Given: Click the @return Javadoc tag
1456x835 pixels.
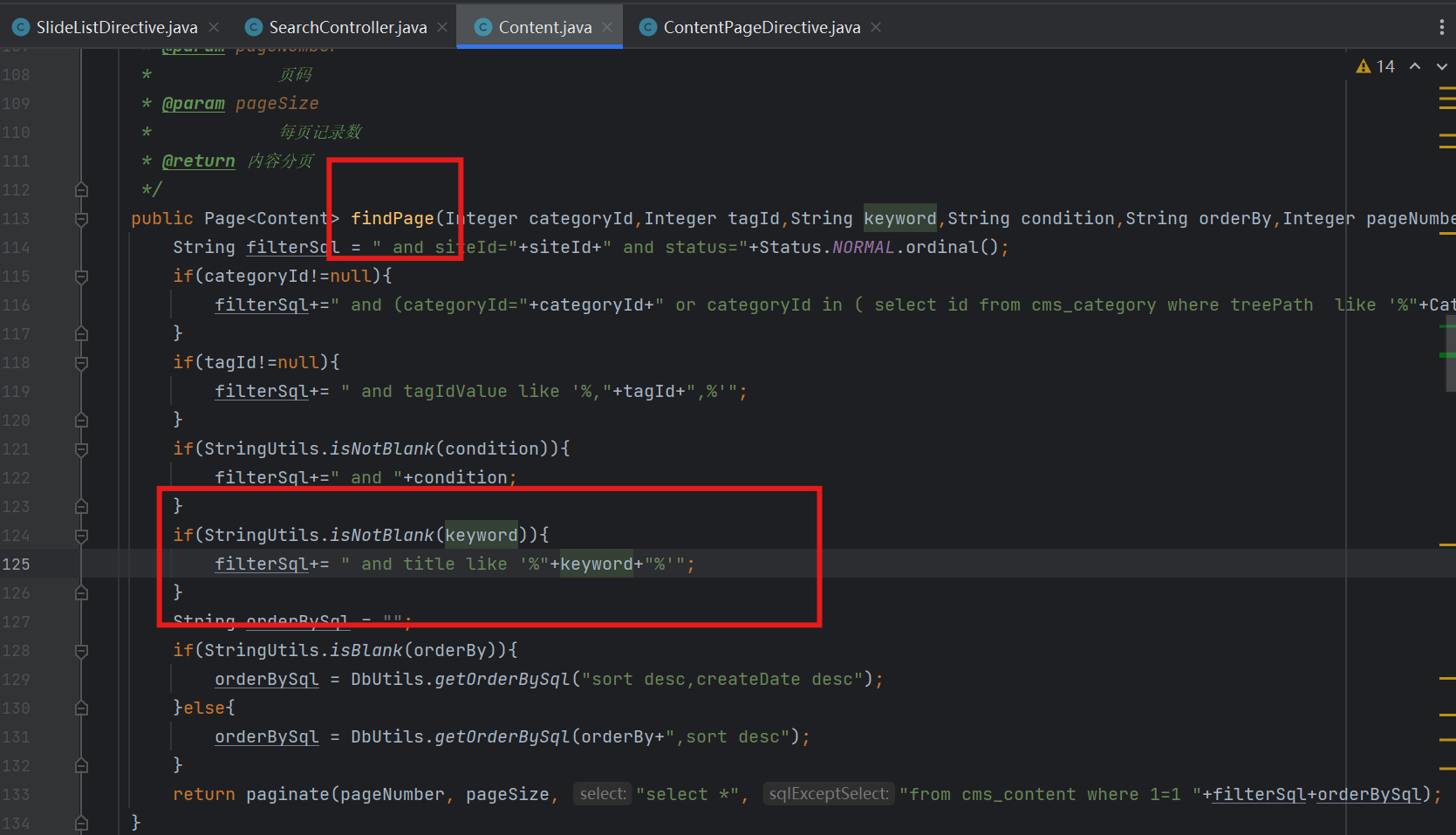Looking at the screenshot, I should 199,161.
